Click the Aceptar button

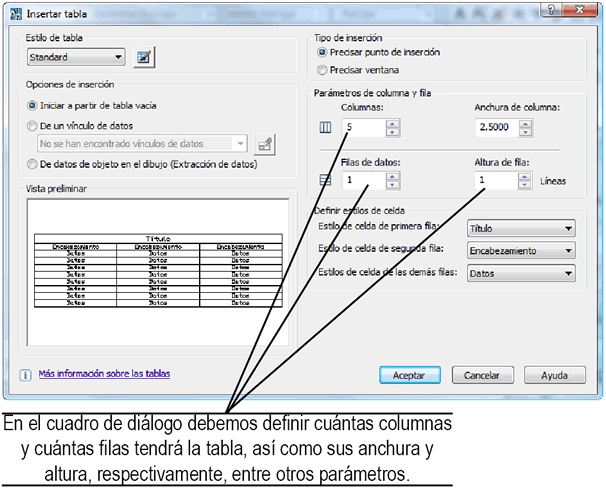coord(410,375)
